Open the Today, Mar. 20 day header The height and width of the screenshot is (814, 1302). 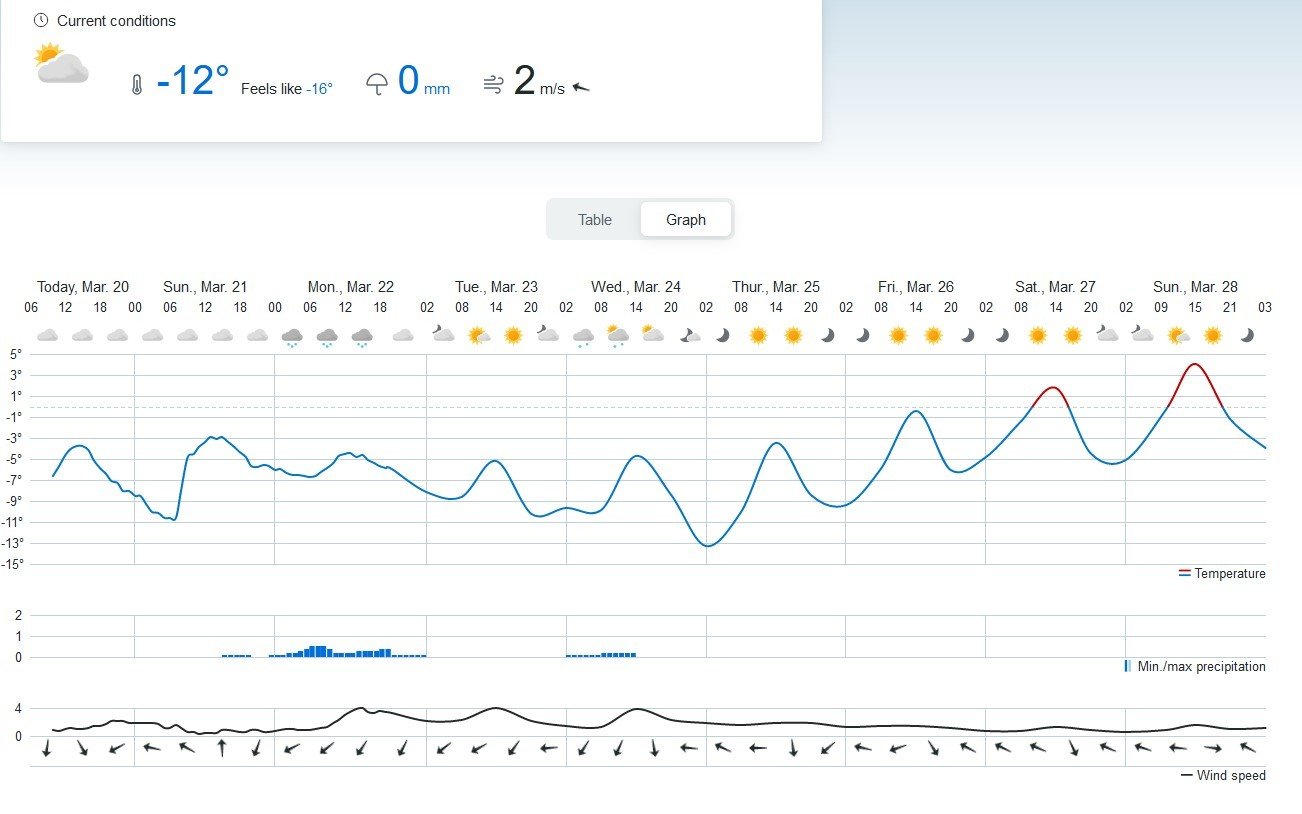[x=83, y=287]
